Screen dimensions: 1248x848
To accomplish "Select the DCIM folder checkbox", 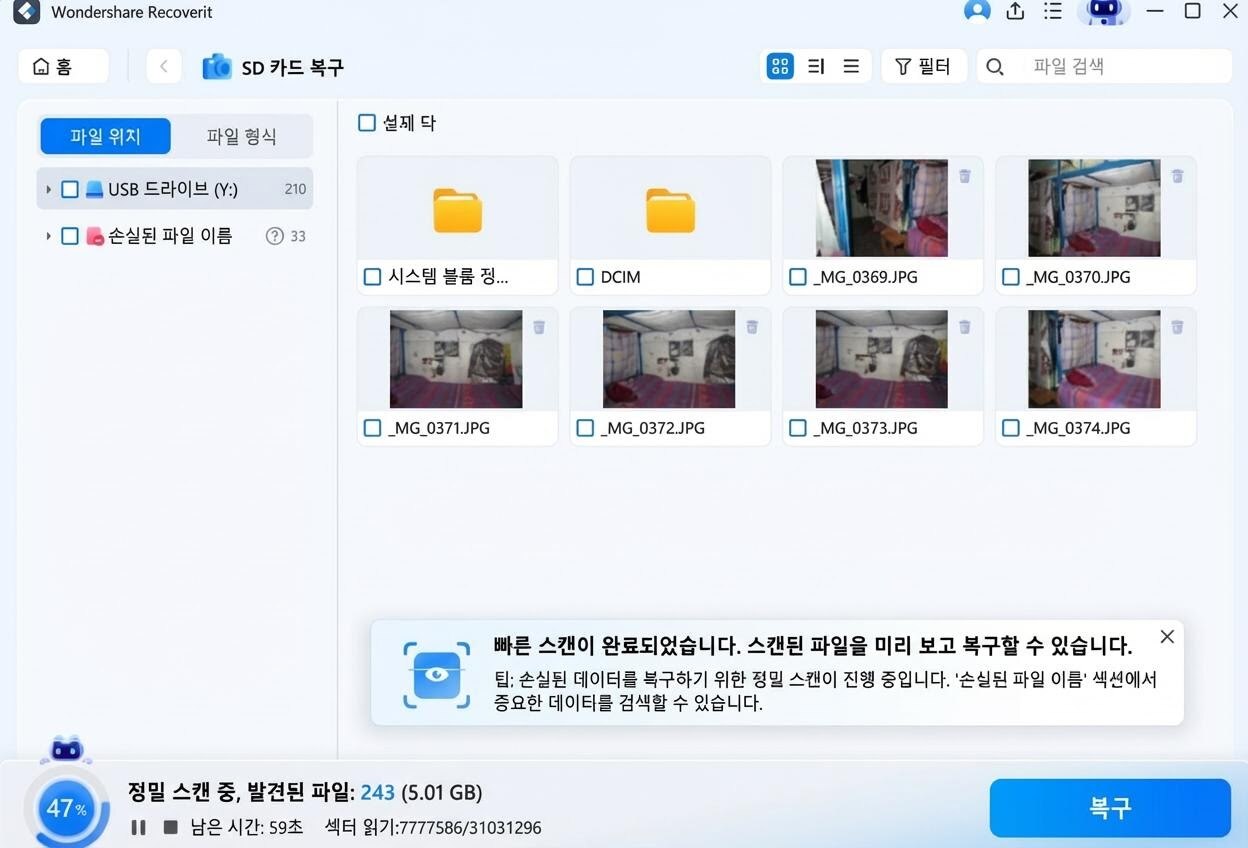I will (x=585, y=277).
